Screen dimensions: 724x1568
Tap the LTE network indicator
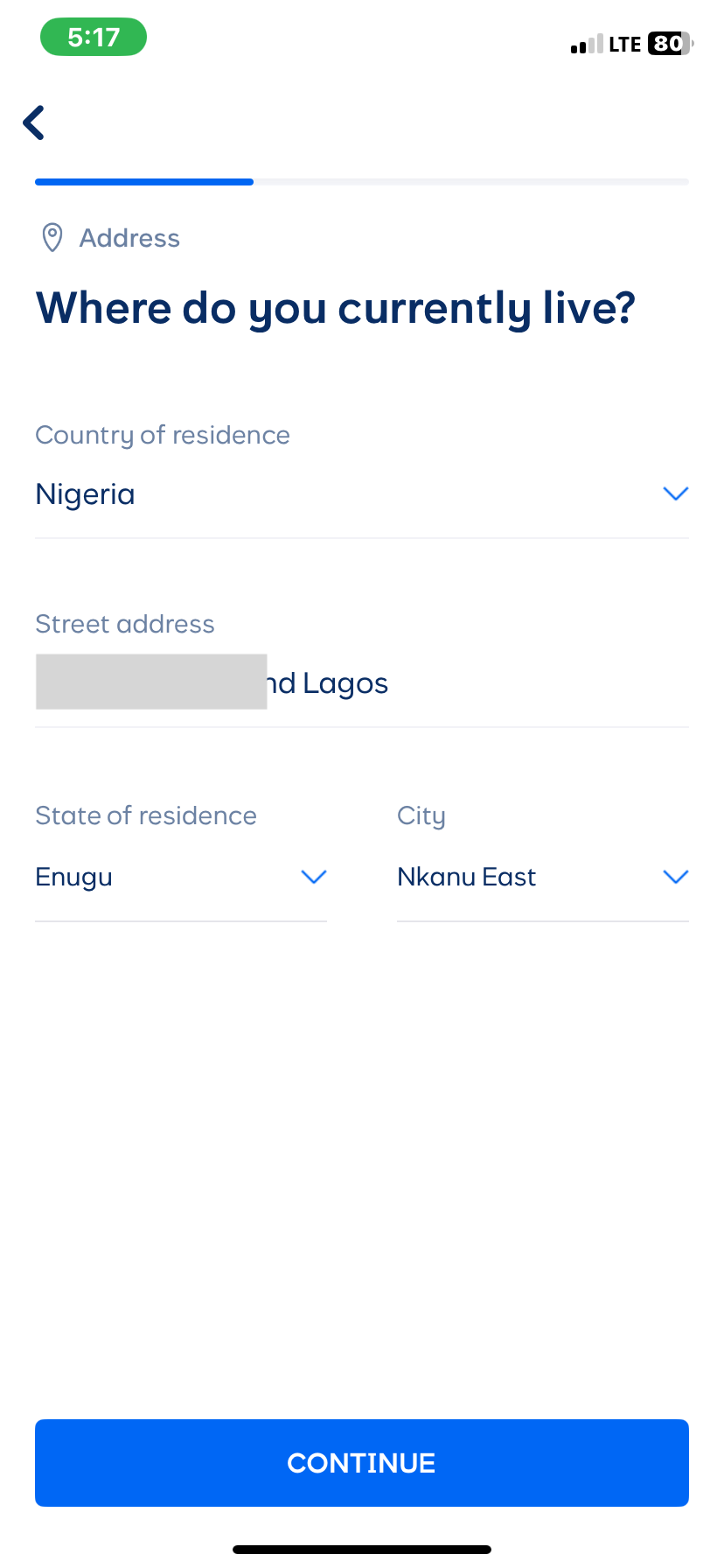click(x=625, y=45)
